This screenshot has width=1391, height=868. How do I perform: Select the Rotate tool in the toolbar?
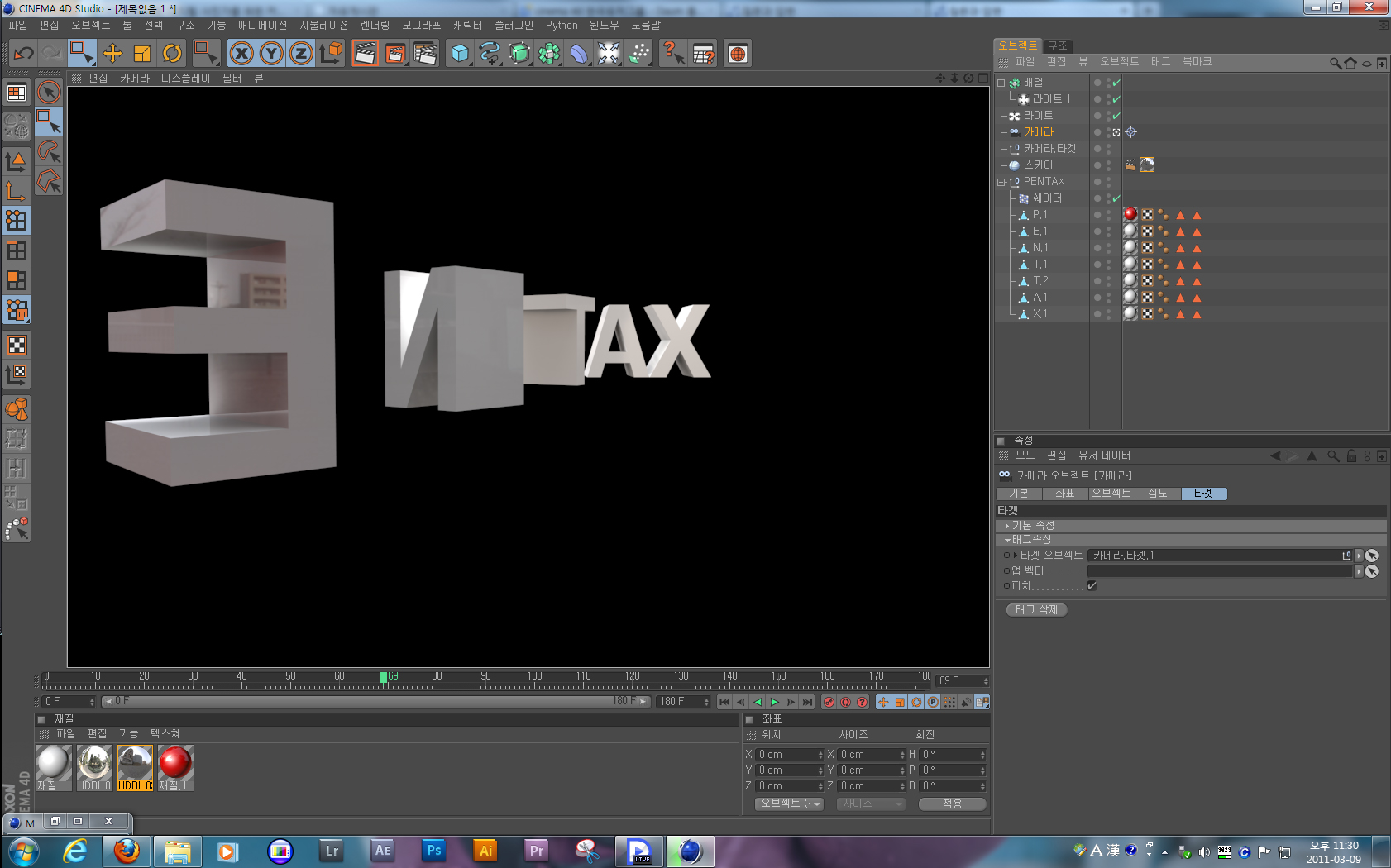click(172, 54)
